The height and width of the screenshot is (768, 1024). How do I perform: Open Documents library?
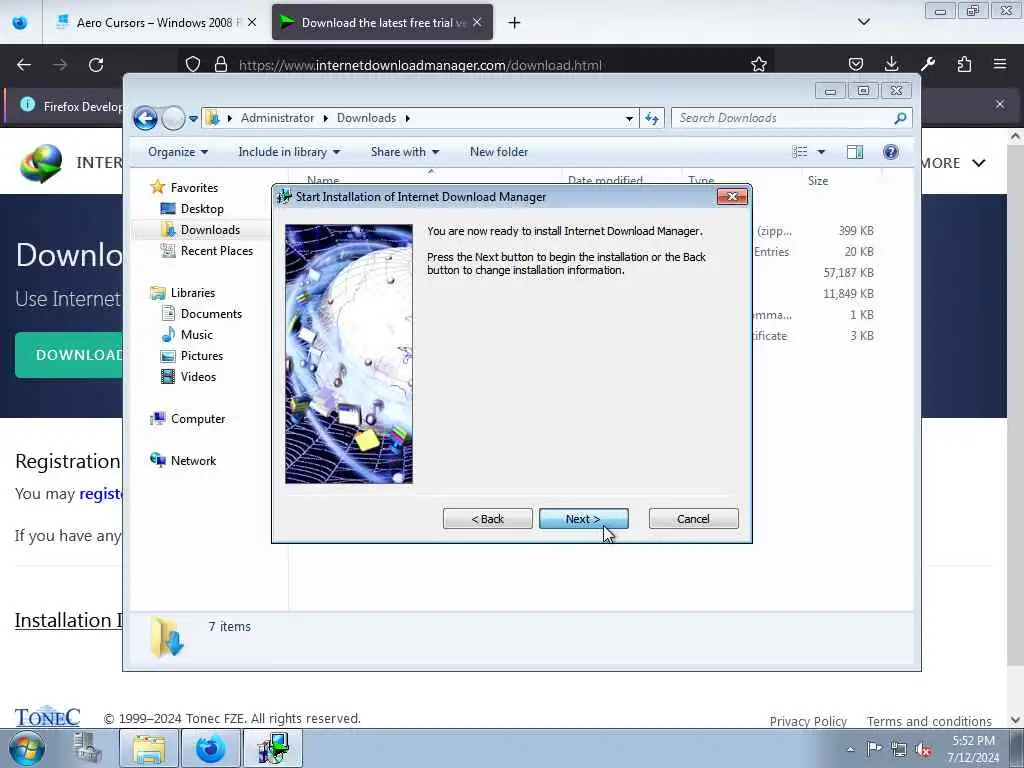(211, 313)
